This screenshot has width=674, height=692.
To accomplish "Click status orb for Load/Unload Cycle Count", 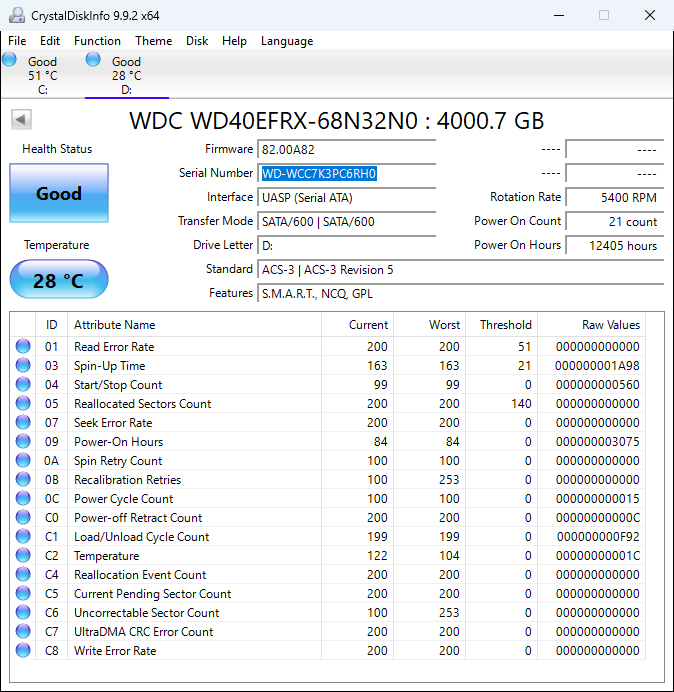I will tap(23, 536).
